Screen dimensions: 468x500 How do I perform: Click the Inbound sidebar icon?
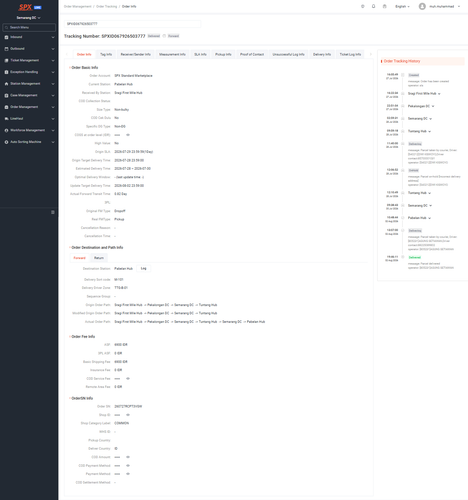pos(6,37)
